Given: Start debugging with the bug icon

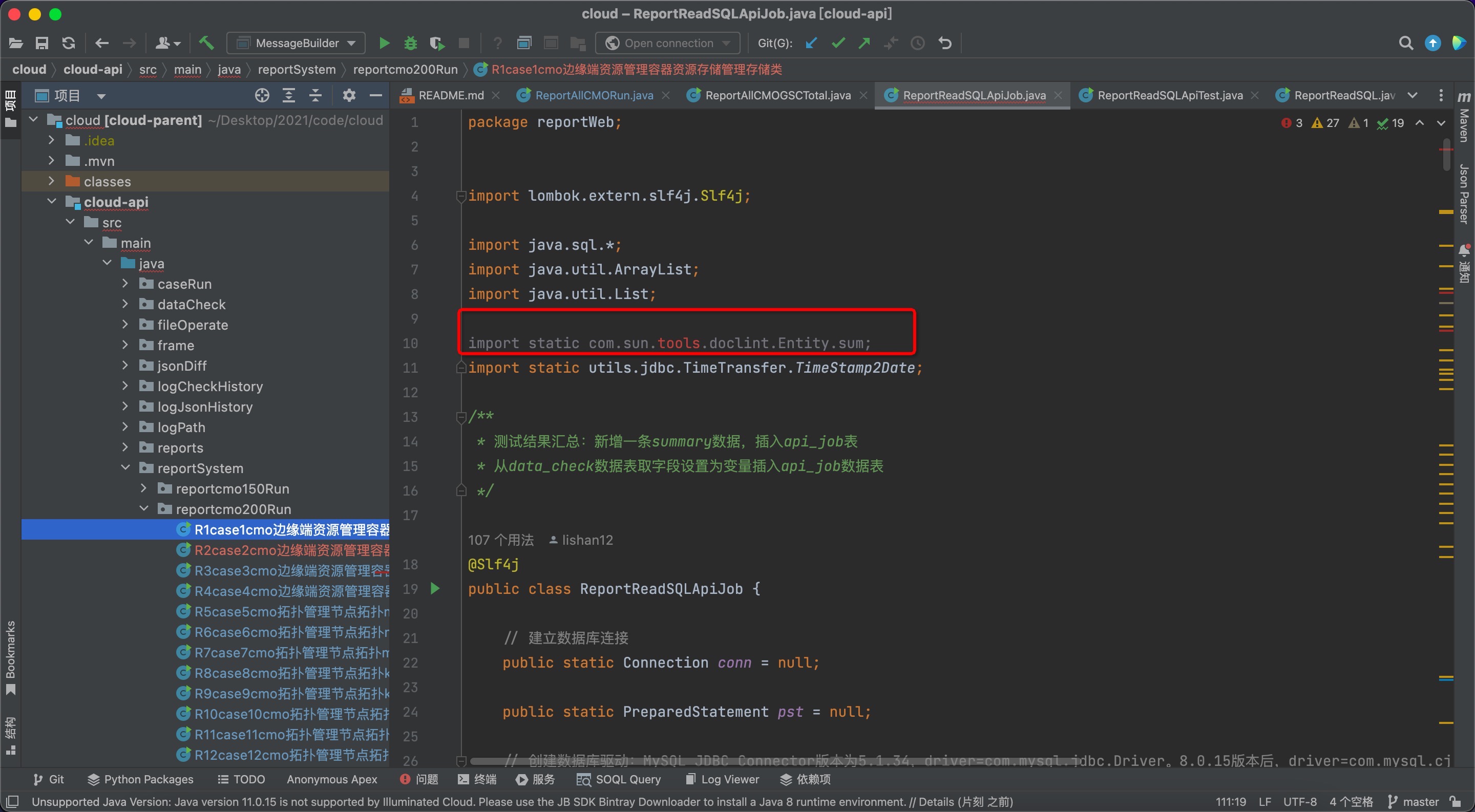Looking at the screenshot, I should pyautogui.click(x=410, y=42).
